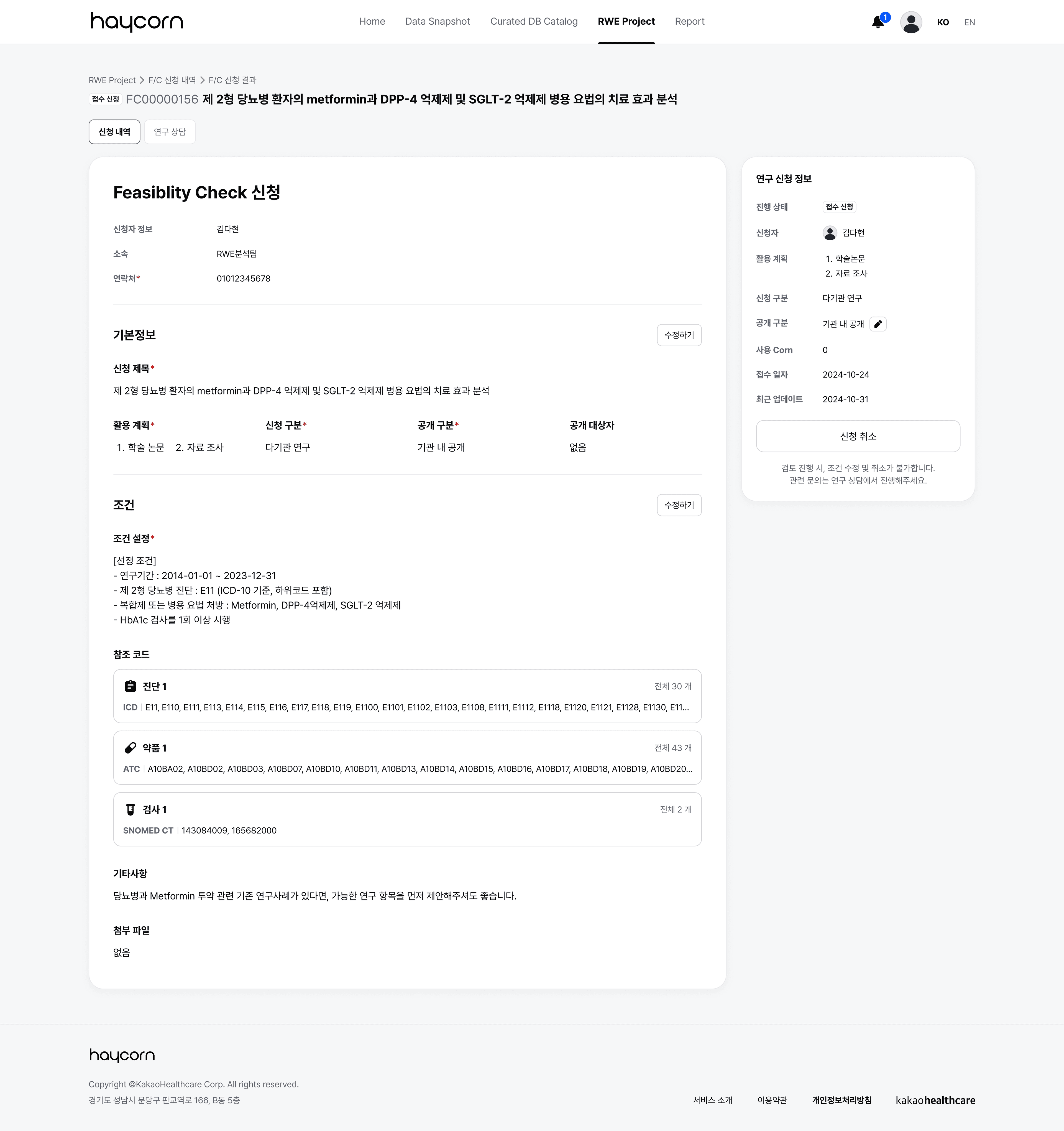Click the test tube icon on 검사 1 card
This screenshot has width=1064, height=1131.
coord(131,809)
